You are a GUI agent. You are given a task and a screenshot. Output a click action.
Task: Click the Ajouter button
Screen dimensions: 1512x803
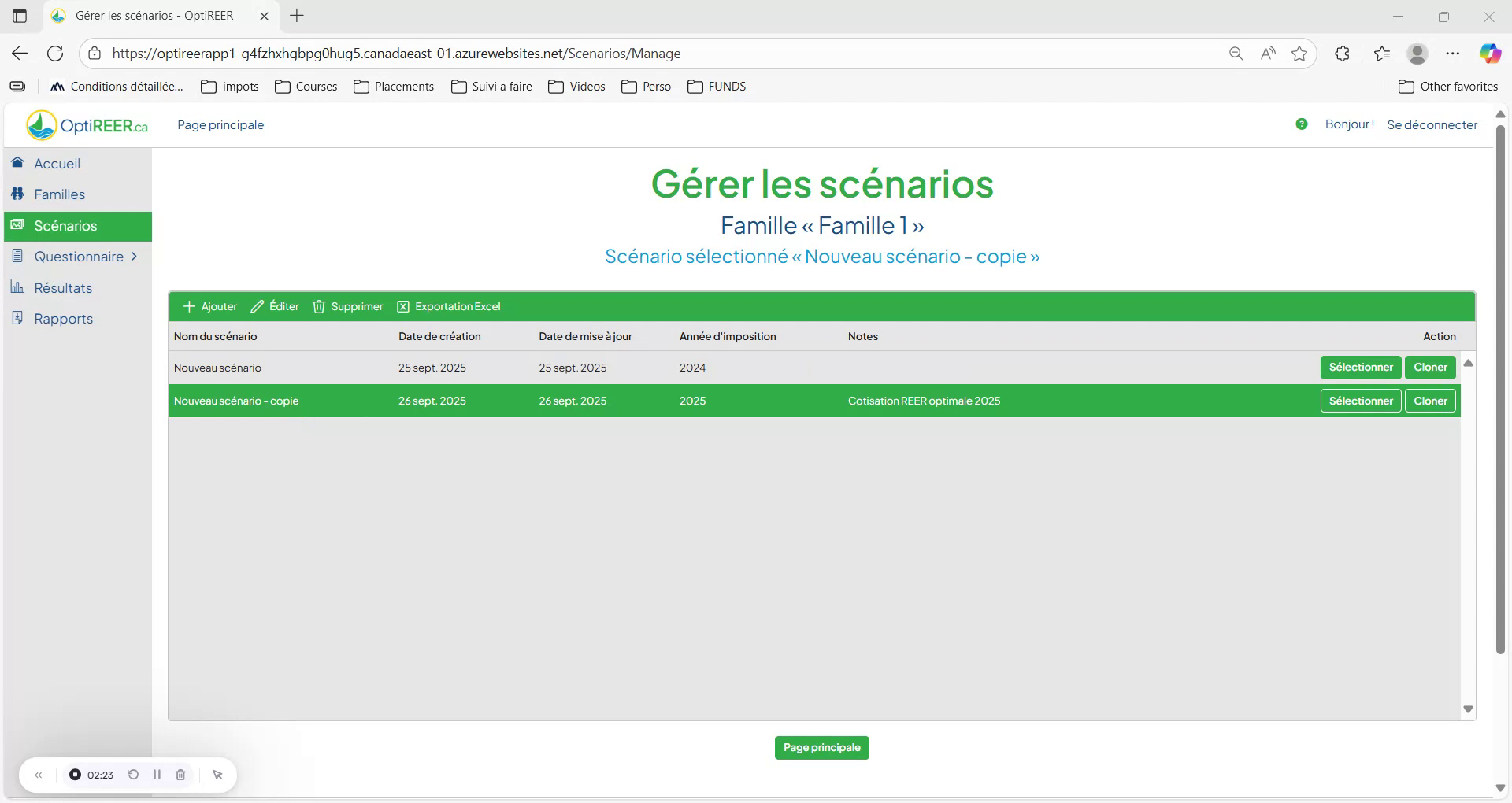coord(209,306)
